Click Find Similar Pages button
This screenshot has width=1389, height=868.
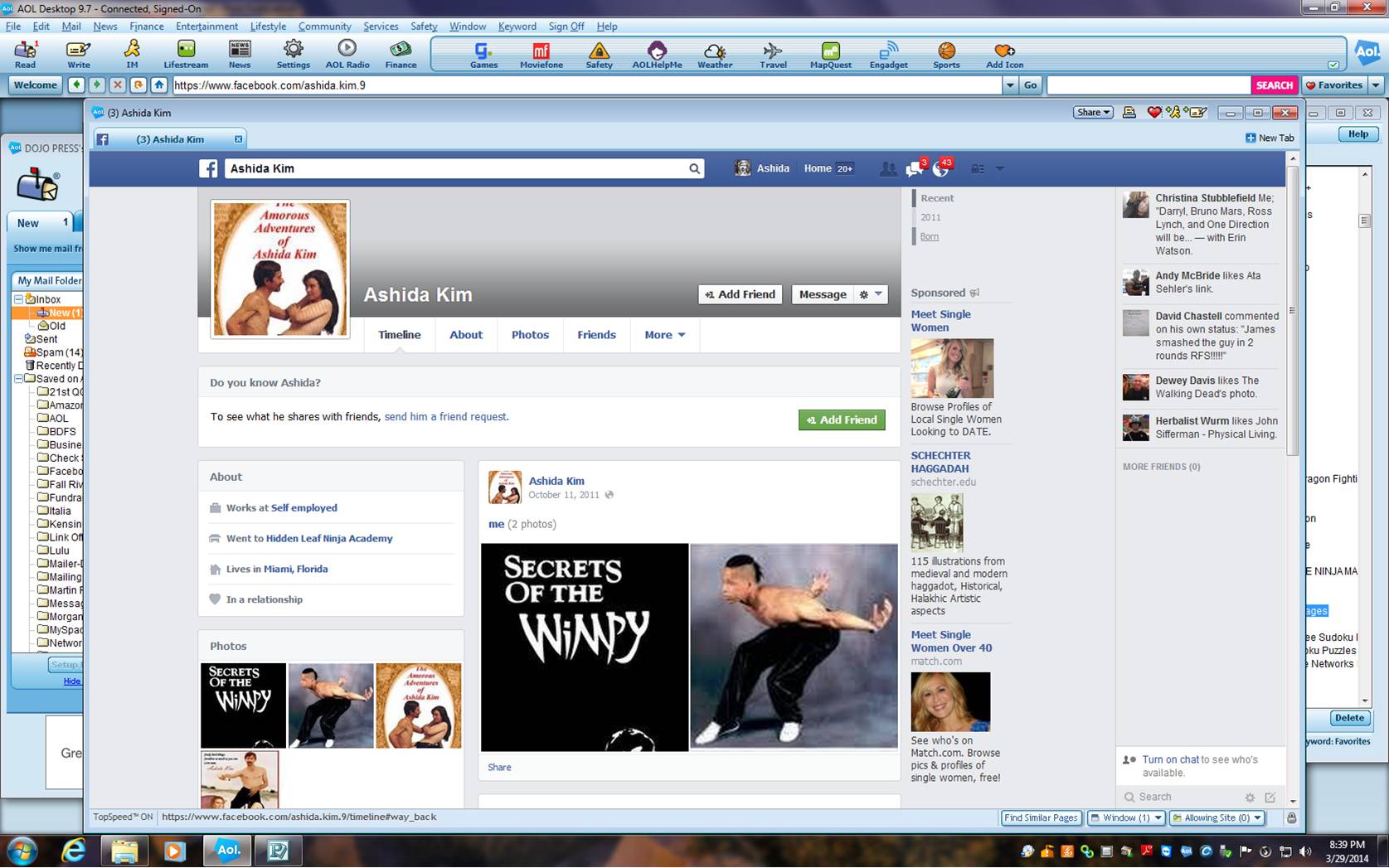[x=1041, y=817]
